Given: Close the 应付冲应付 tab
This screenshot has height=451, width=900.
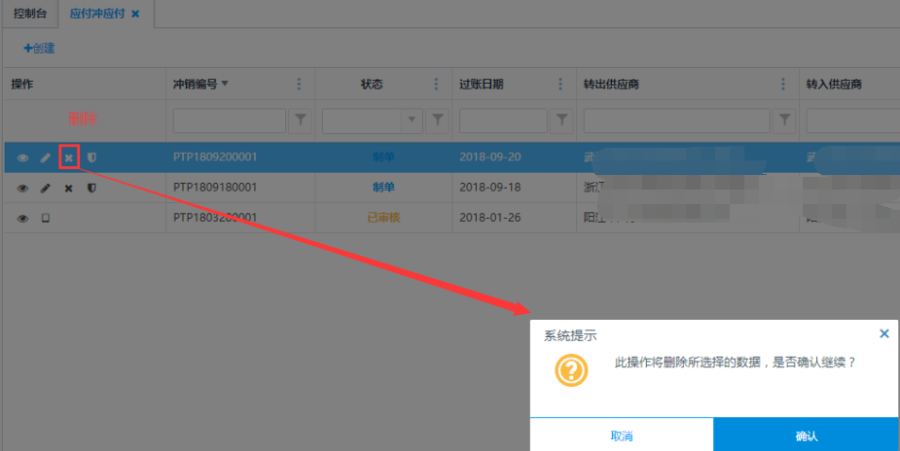Looking at the screenshot, I should click(x=135, y=14).
